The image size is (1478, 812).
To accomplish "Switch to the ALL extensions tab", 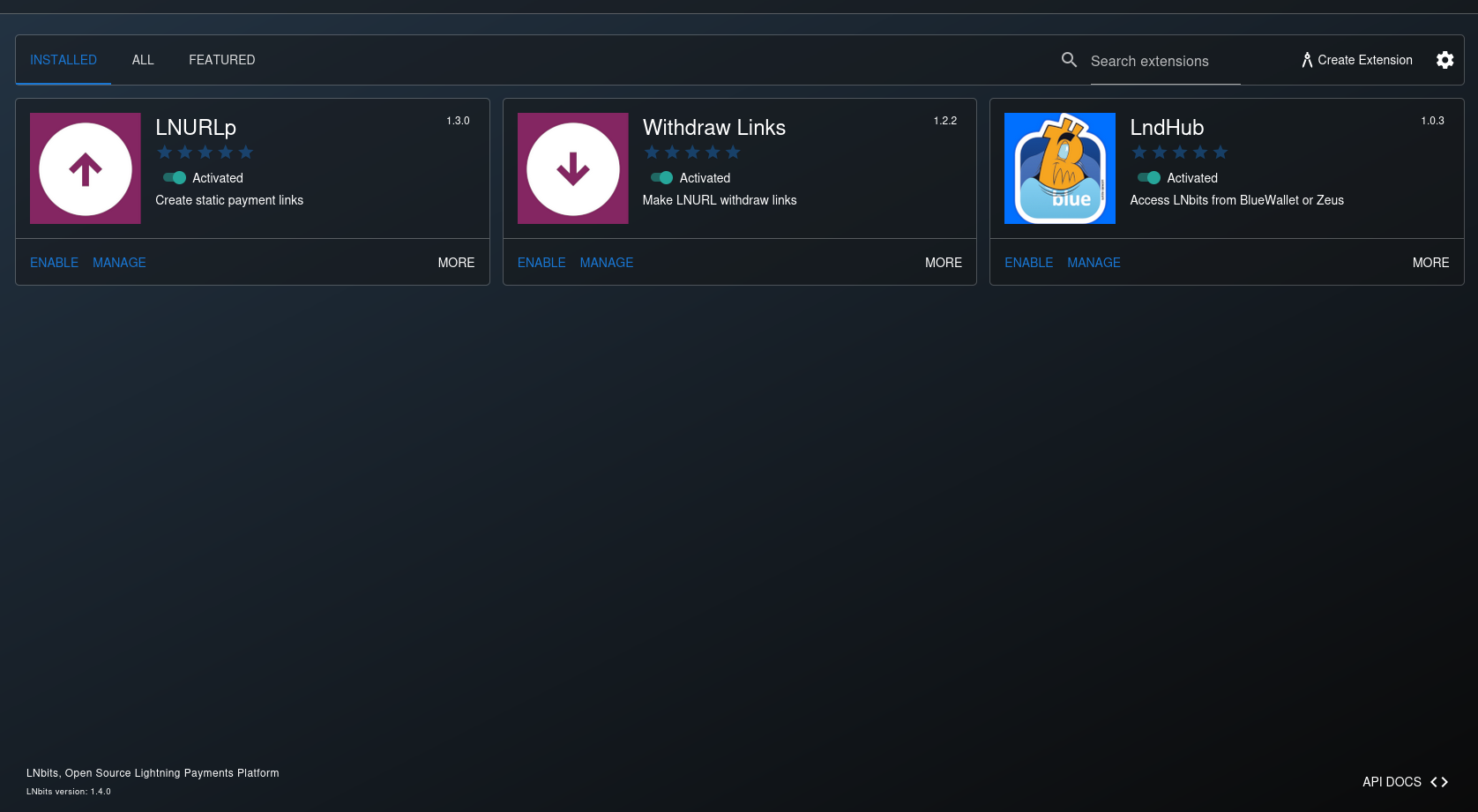I will point(142,59).
